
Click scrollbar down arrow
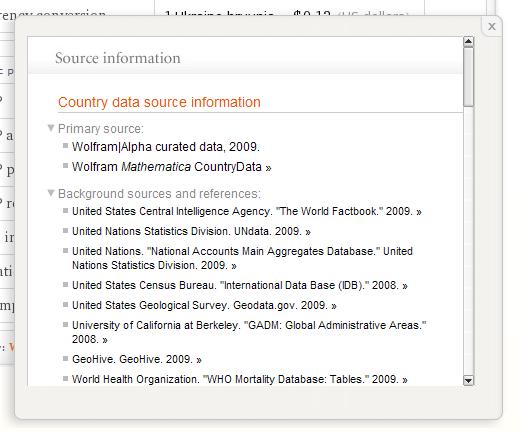pyautogui.click(x=468, y=380)
